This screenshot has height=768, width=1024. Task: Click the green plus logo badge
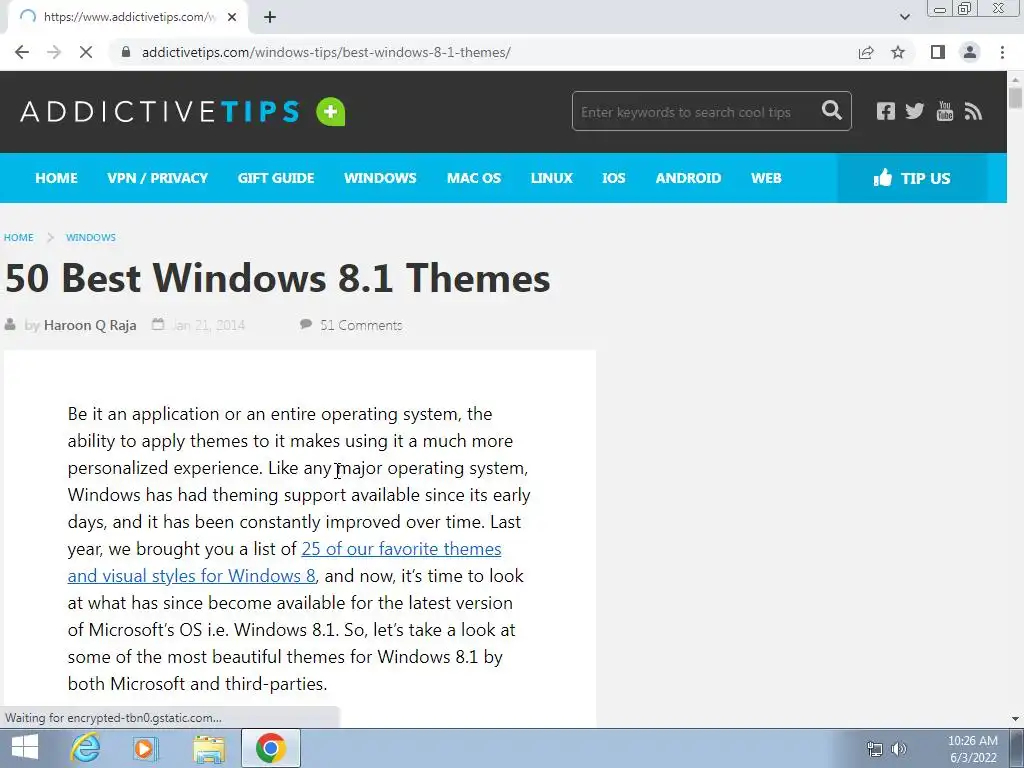pyautogui.click(x=330, y=112)
